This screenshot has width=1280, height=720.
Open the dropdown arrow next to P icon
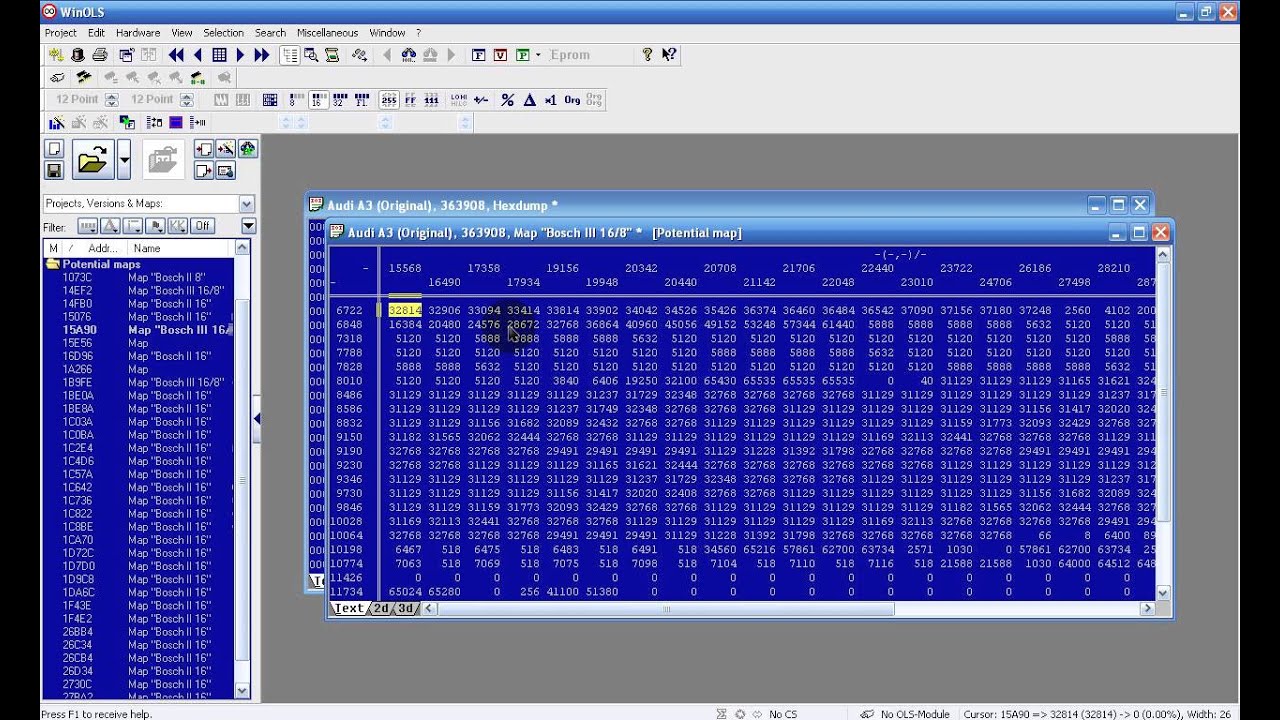538,55
